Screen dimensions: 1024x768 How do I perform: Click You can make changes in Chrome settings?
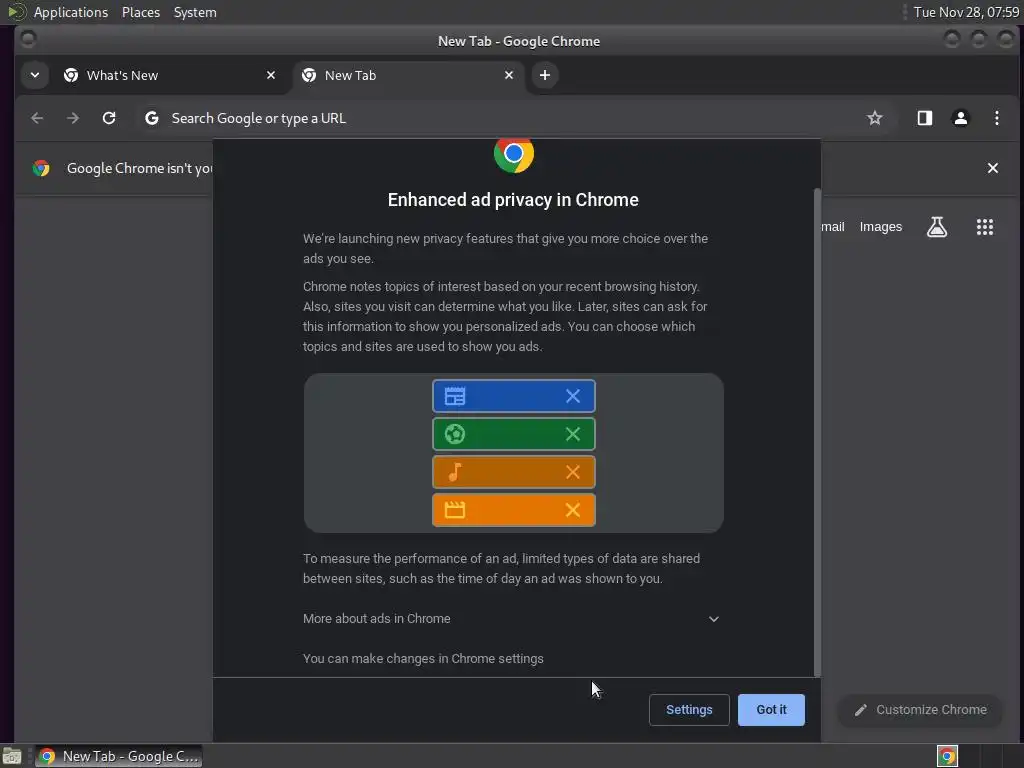tap(423, 658)
